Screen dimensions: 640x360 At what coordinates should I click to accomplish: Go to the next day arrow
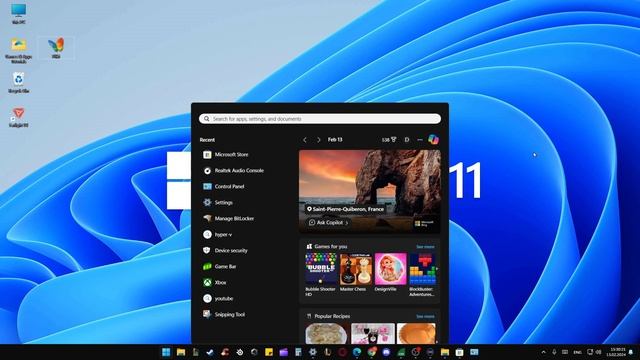pyautogui.click(x=318, y=140)
